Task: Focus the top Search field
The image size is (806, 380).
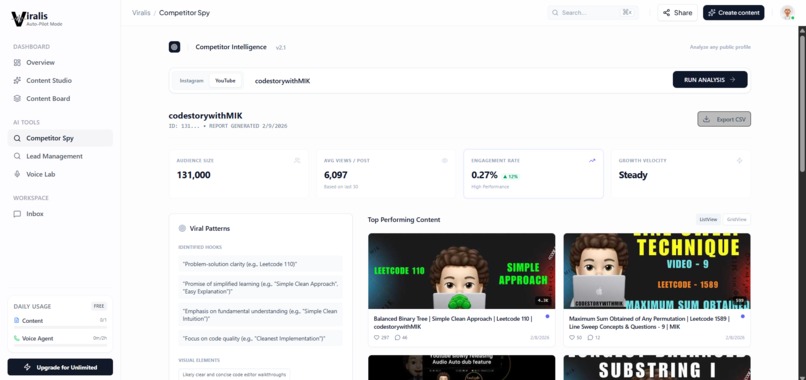Action: coord(593,12)
